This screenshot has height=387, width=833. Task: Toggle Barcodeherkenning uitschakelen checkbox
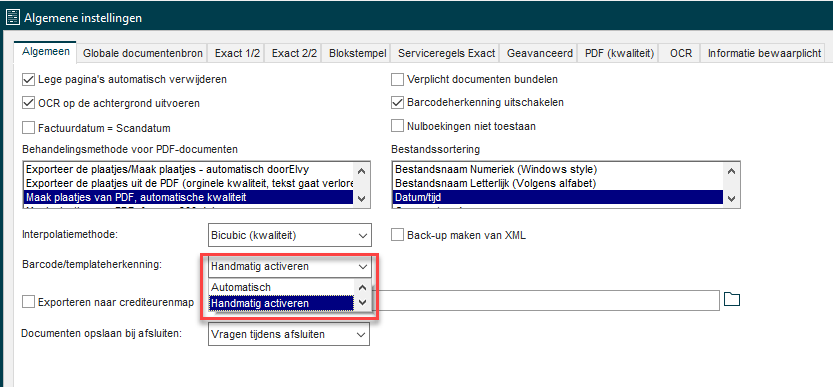point(397,102)
